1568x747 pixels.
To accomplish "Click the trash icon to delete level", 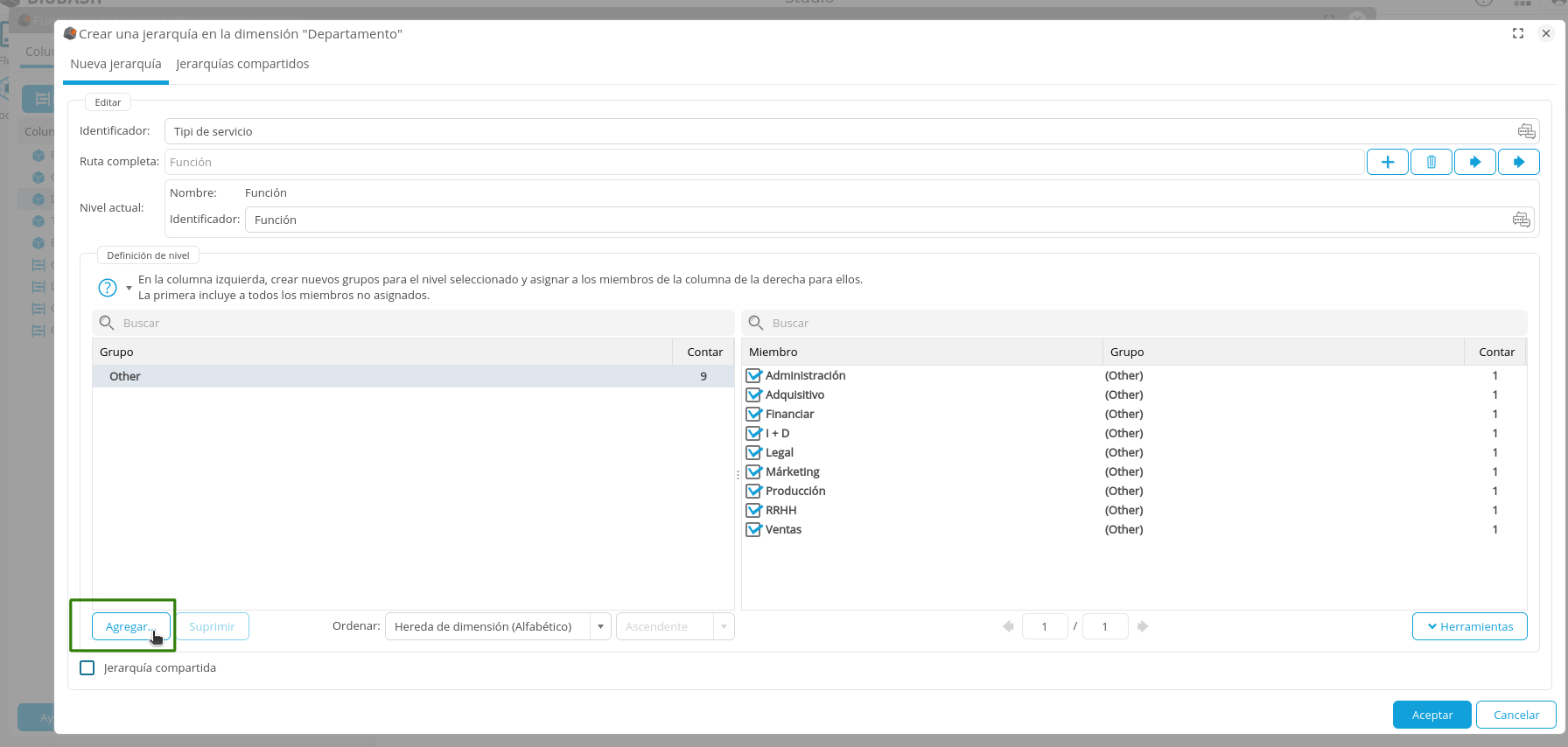I will [x=1431, y=162].
